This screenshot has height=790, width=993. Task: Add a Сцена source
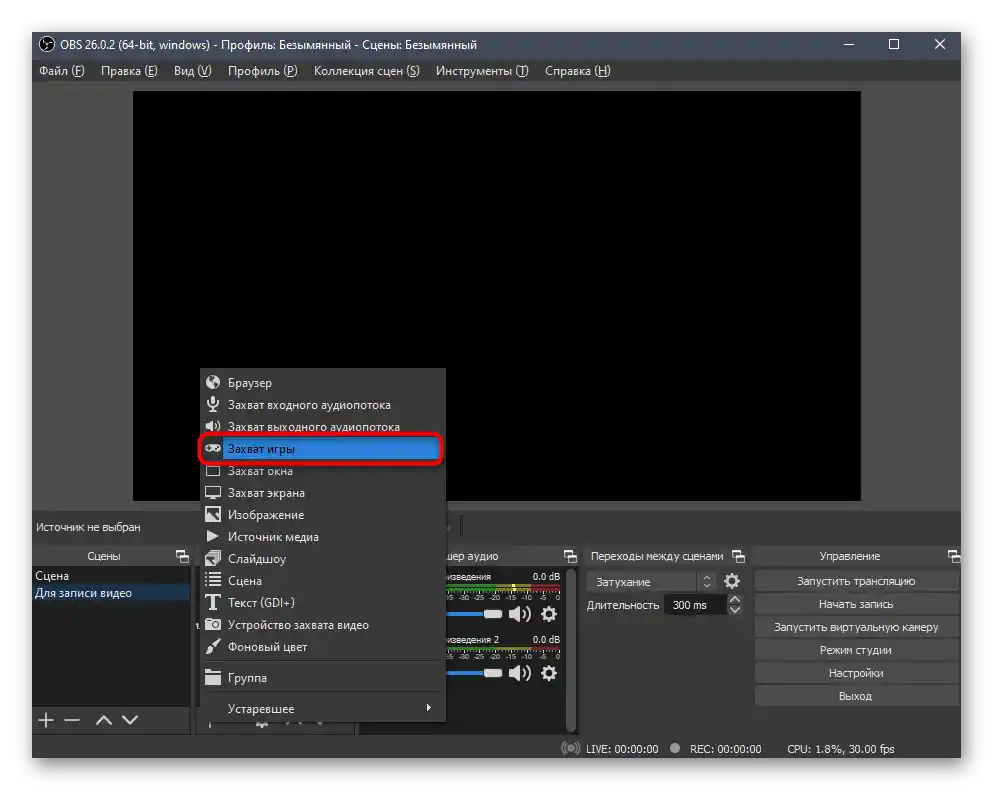(x=323, y=581)
